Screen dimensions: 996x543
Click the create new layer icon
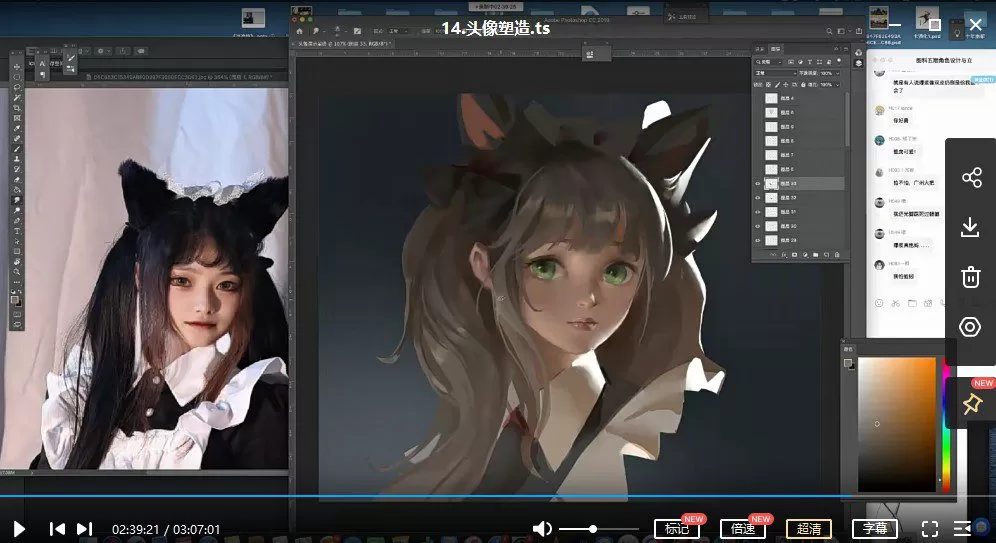point(826,255)
